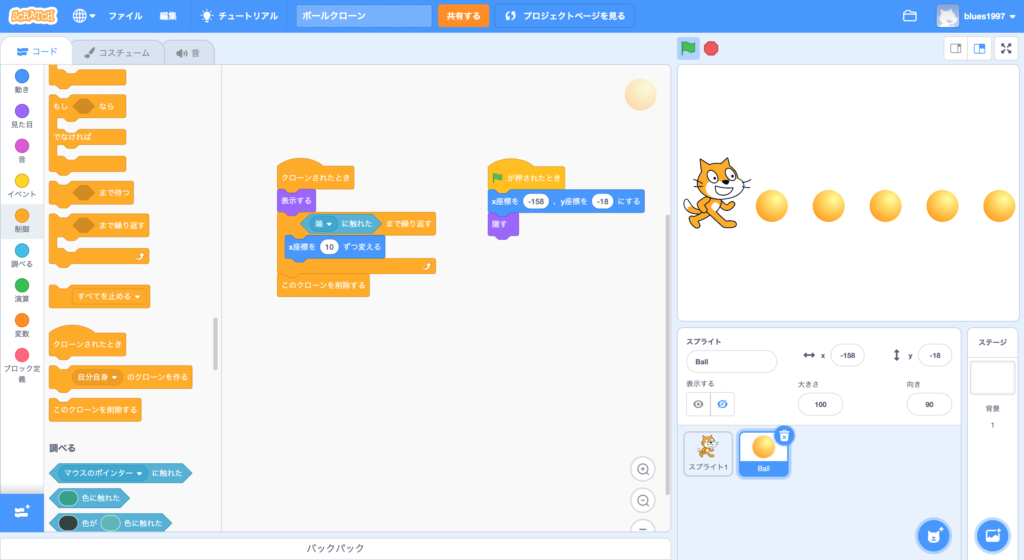Select the 変数 block category
1024x560 pixels.
coord(22,325)
